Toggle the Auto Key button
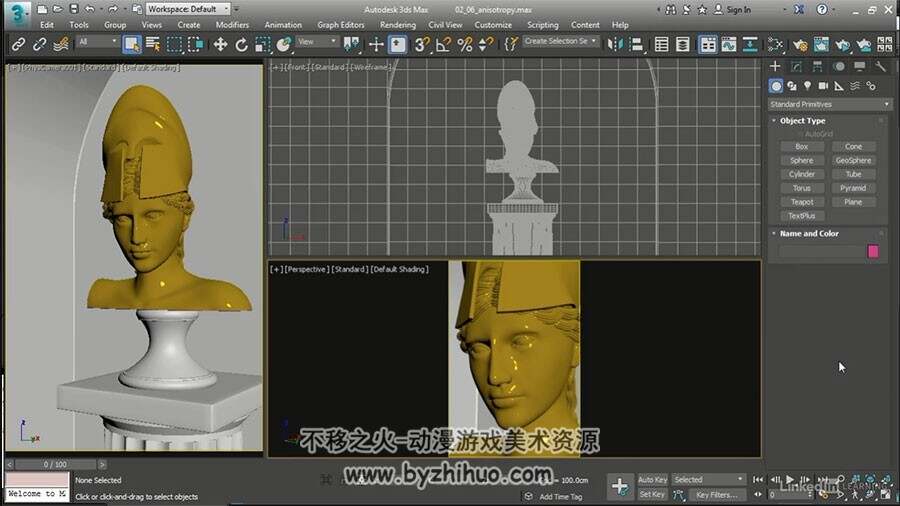 click(653, 480)
